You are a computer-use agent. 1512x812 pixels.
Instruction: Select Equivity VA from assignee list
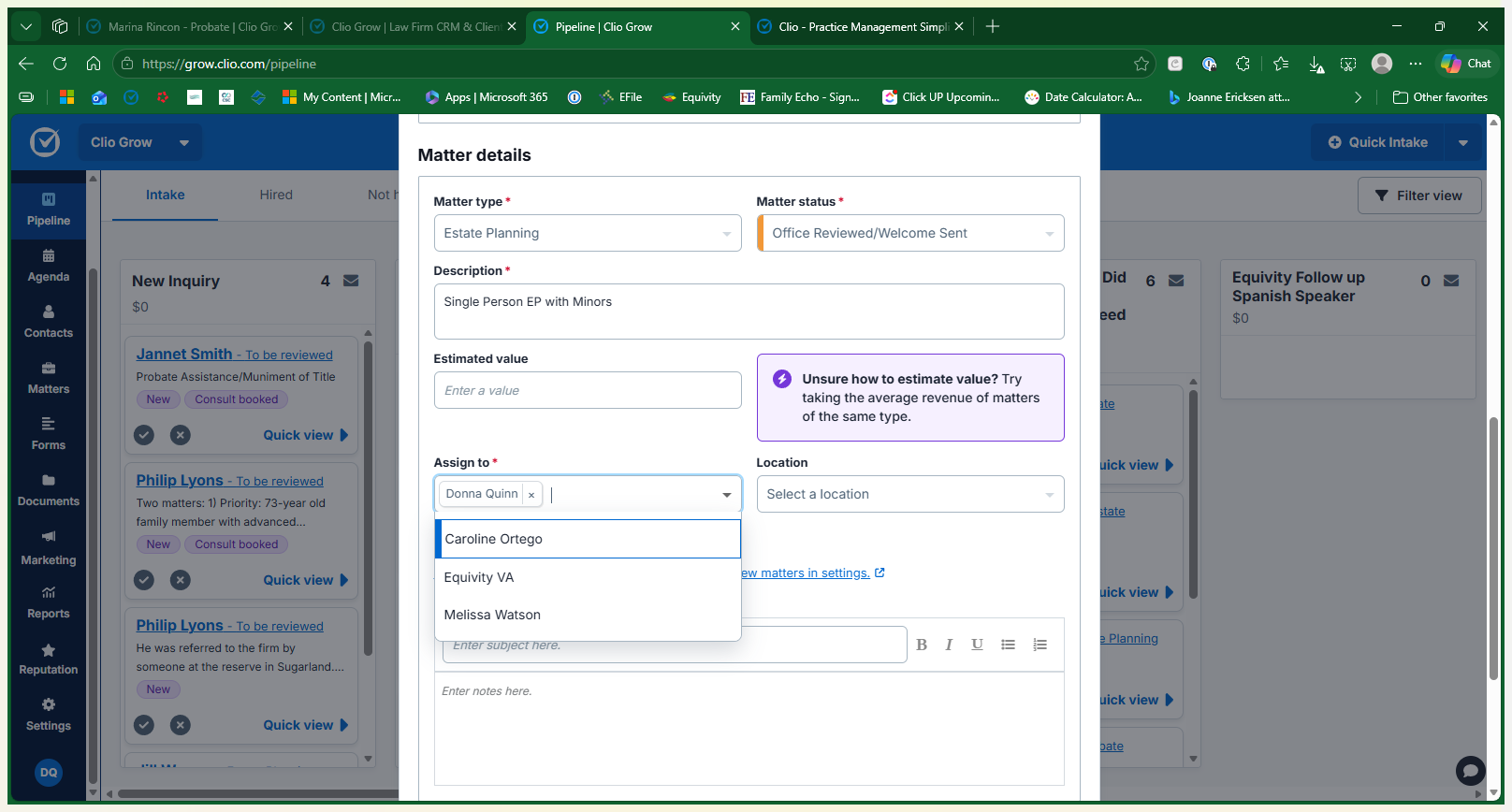tap(589, 577)
